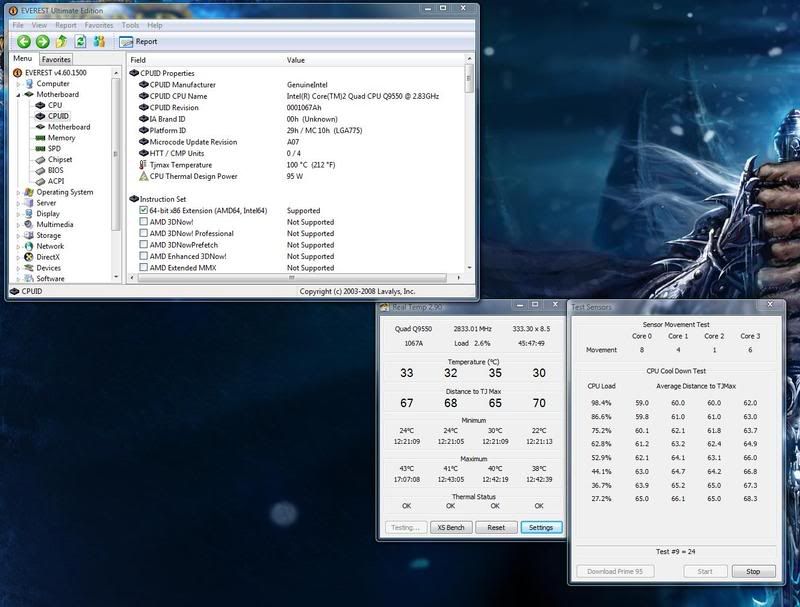Click the horizontal scrollbar in the details pane
This screenshot has height=607, width=800.
(292, 277)
